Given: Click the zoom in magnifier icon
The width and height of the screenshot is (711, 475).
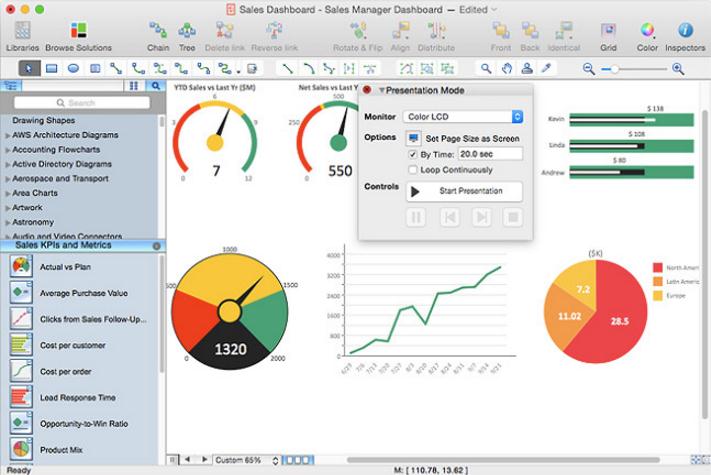Looking at the screenshot, I should click(x=678, y=69).
